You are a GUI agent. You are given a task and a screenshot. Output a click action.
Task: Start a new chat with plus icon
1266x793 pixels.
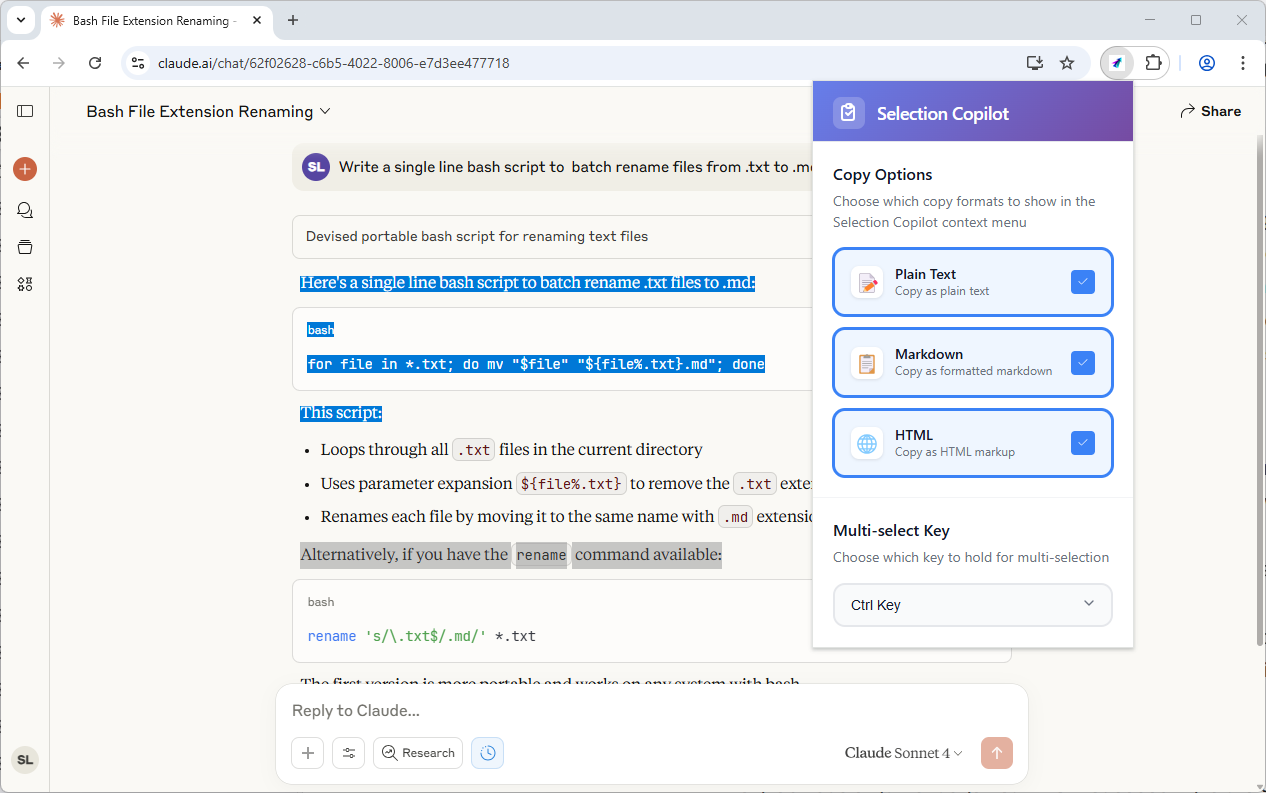click(x=25, y=169)
